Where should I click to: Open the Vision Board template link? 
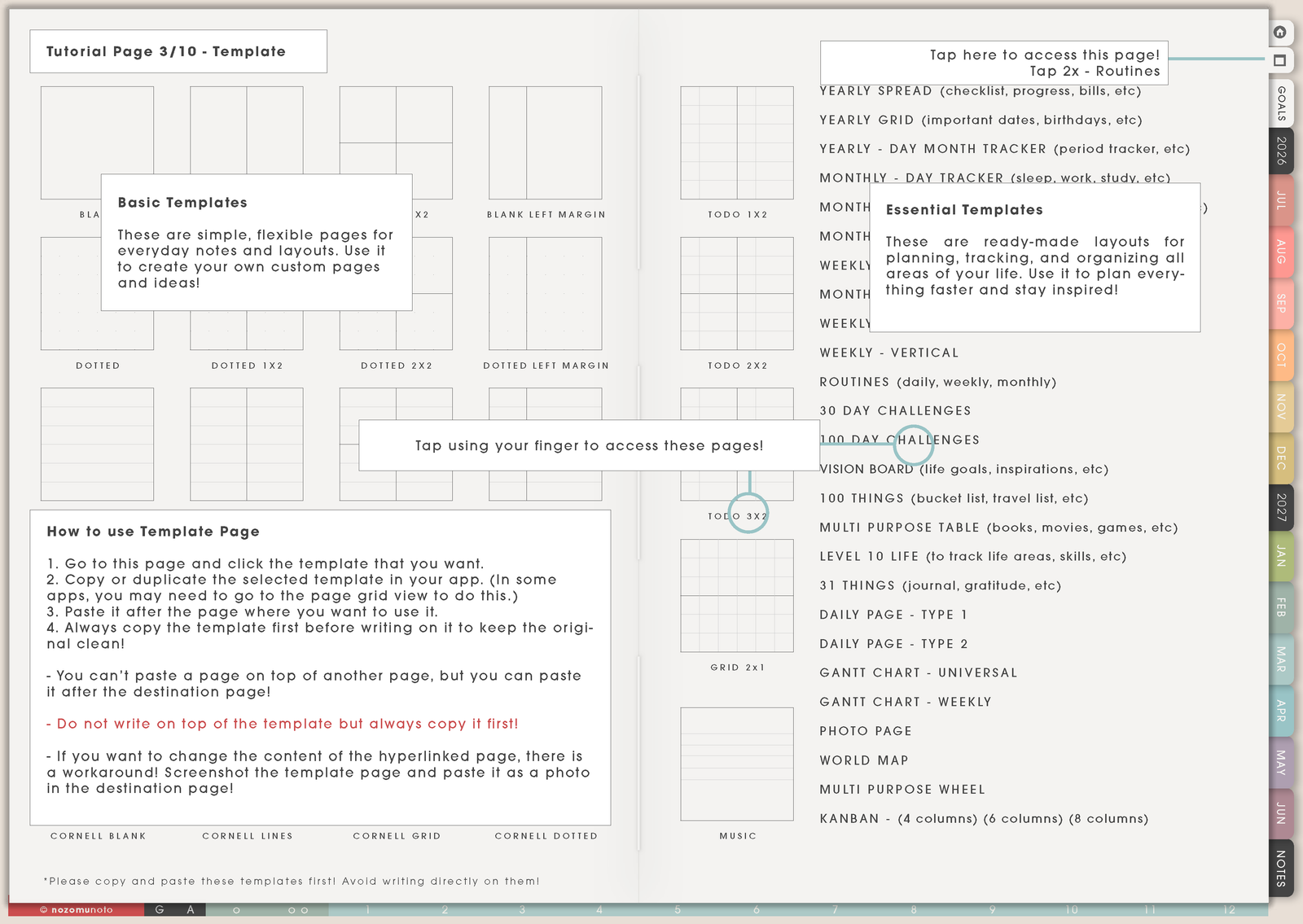[964, 469]
